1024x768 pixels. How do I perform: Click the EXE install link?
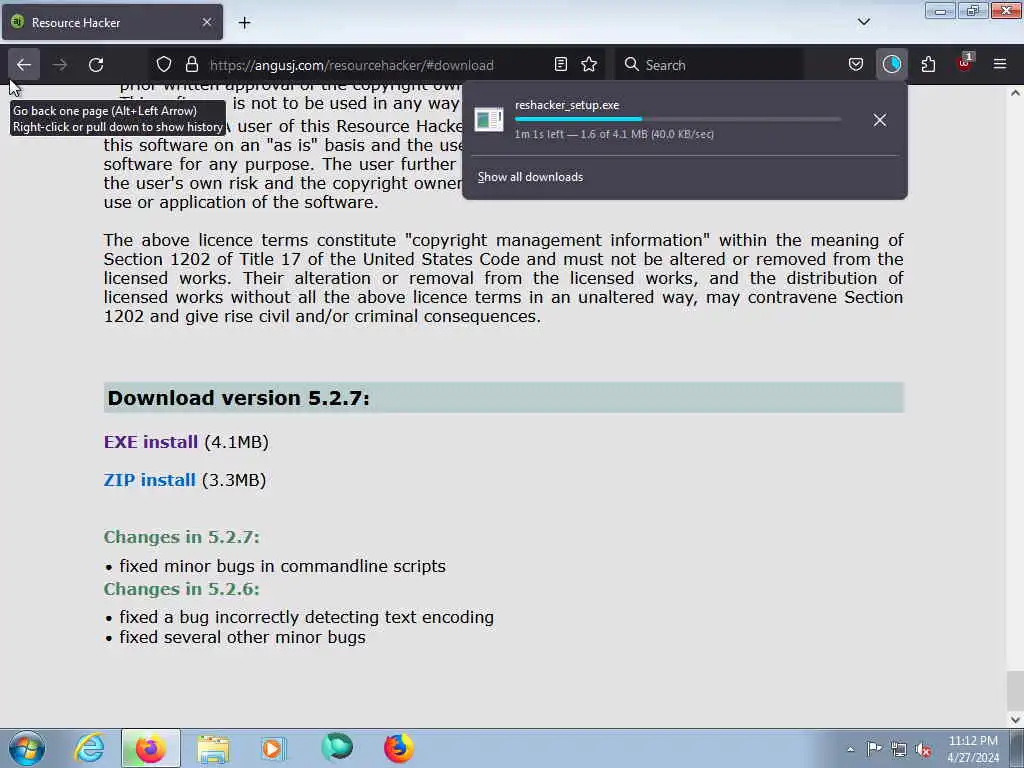point(150,442)
